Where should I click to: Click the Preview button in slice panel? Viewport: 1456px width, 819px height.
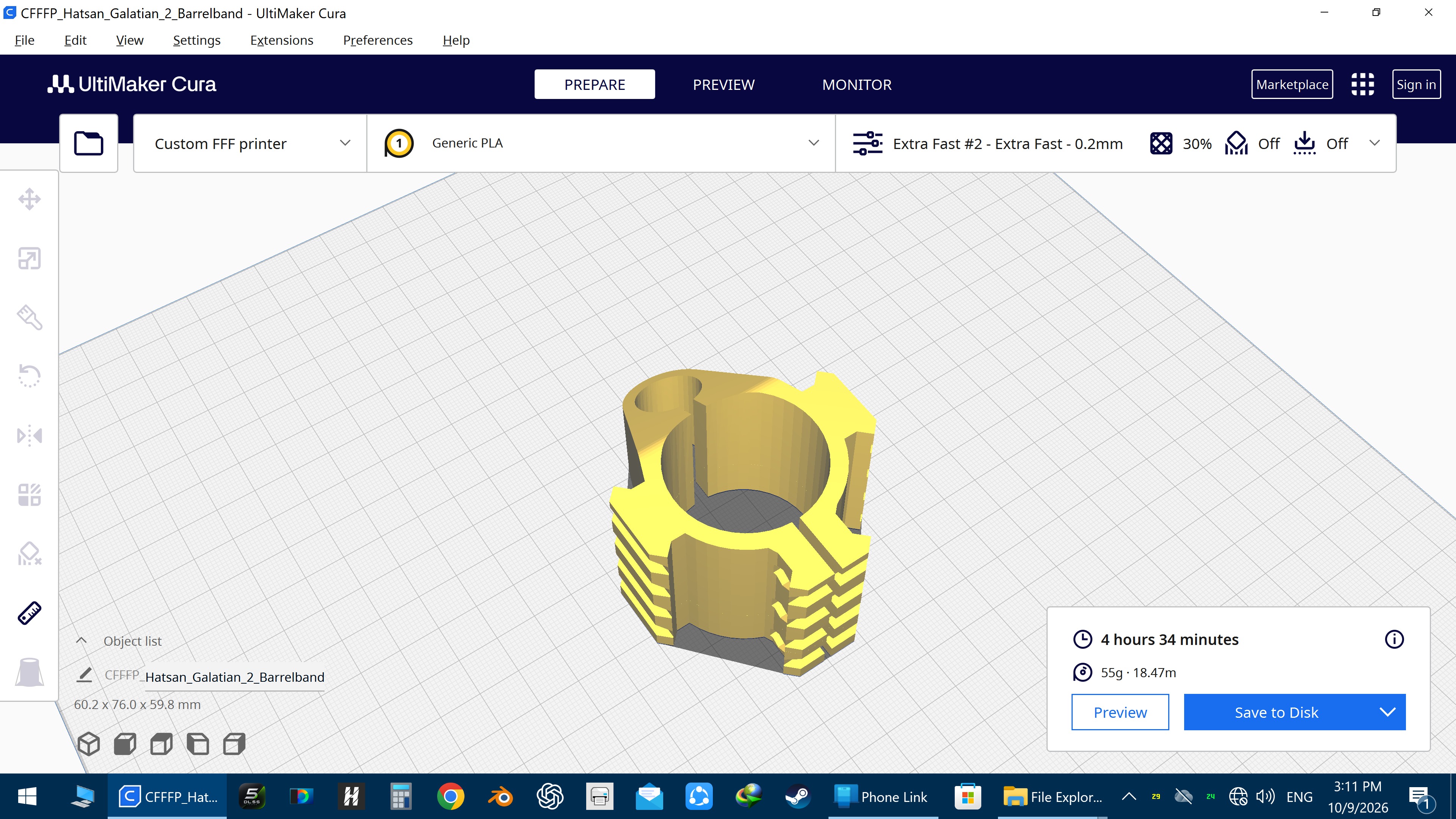point(1120,712)
